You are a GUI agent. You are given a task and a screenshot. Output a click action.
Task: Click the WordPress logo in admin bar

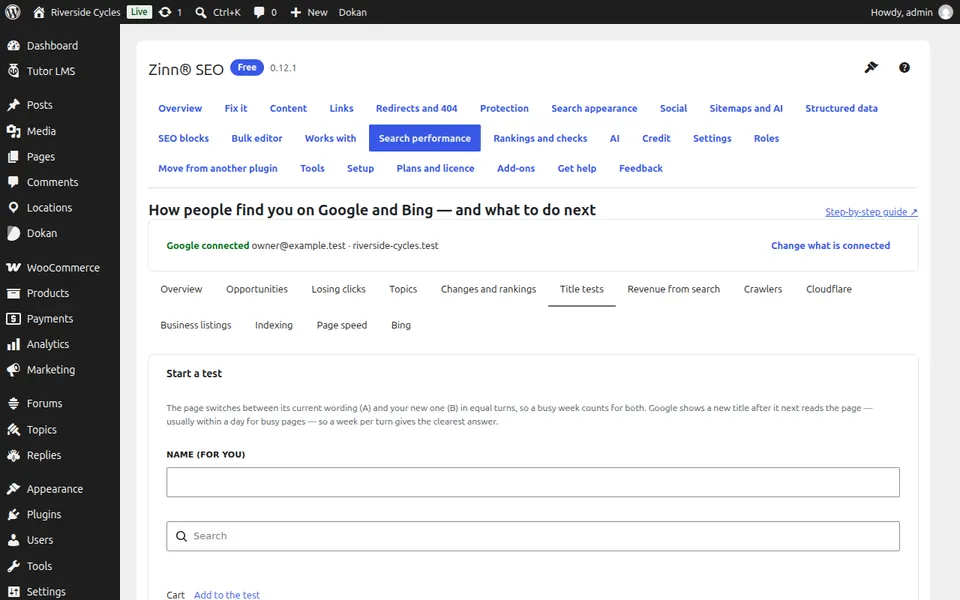coord(13,12)
